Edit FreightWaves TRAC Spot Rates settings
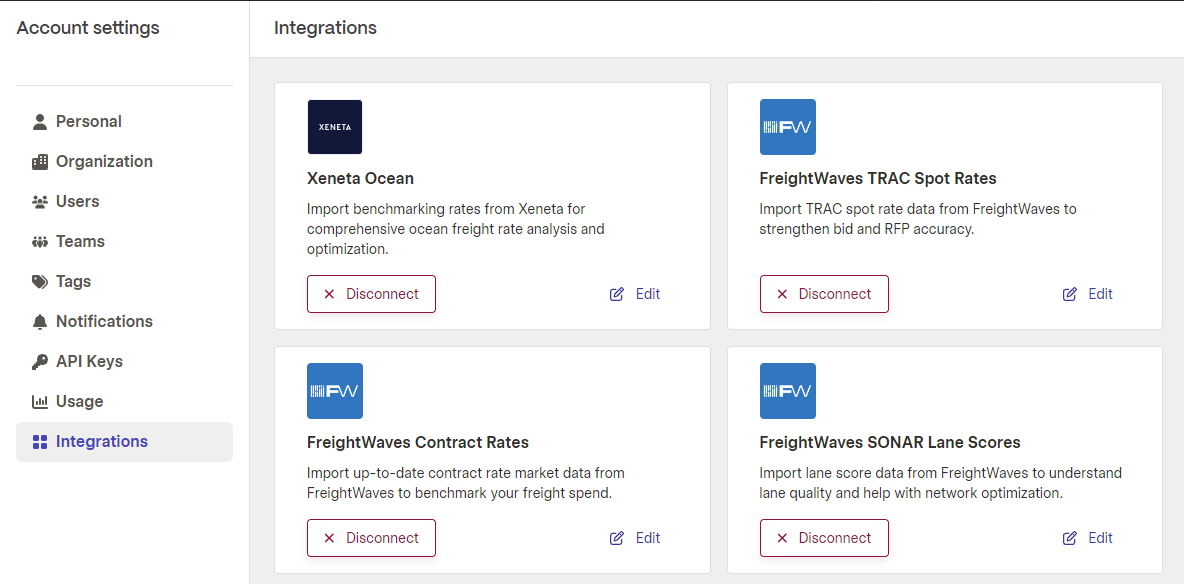 point(1088,294)
